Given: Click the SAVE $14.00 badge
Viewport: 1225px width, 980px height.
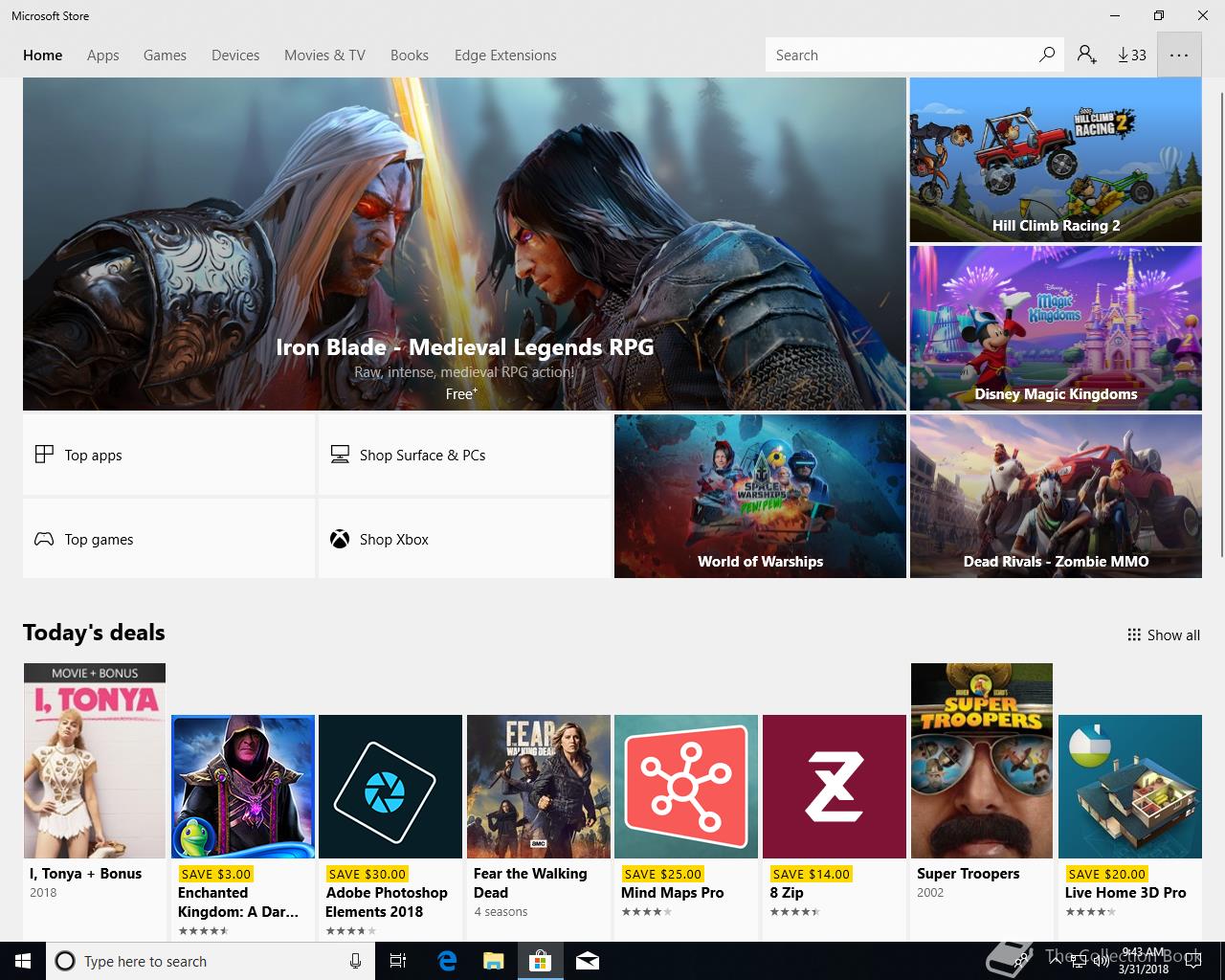Looking at the screenshot, I should pyautogui.click(x=811, y=874).
